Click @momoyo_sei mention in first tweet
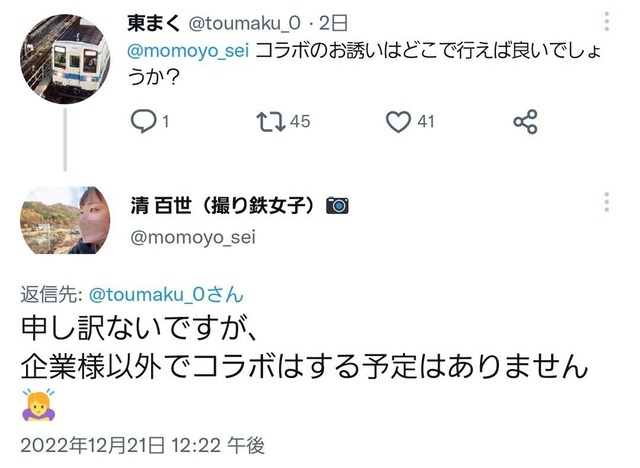This screenshot has height=468, width=640. tap(188, 51)
